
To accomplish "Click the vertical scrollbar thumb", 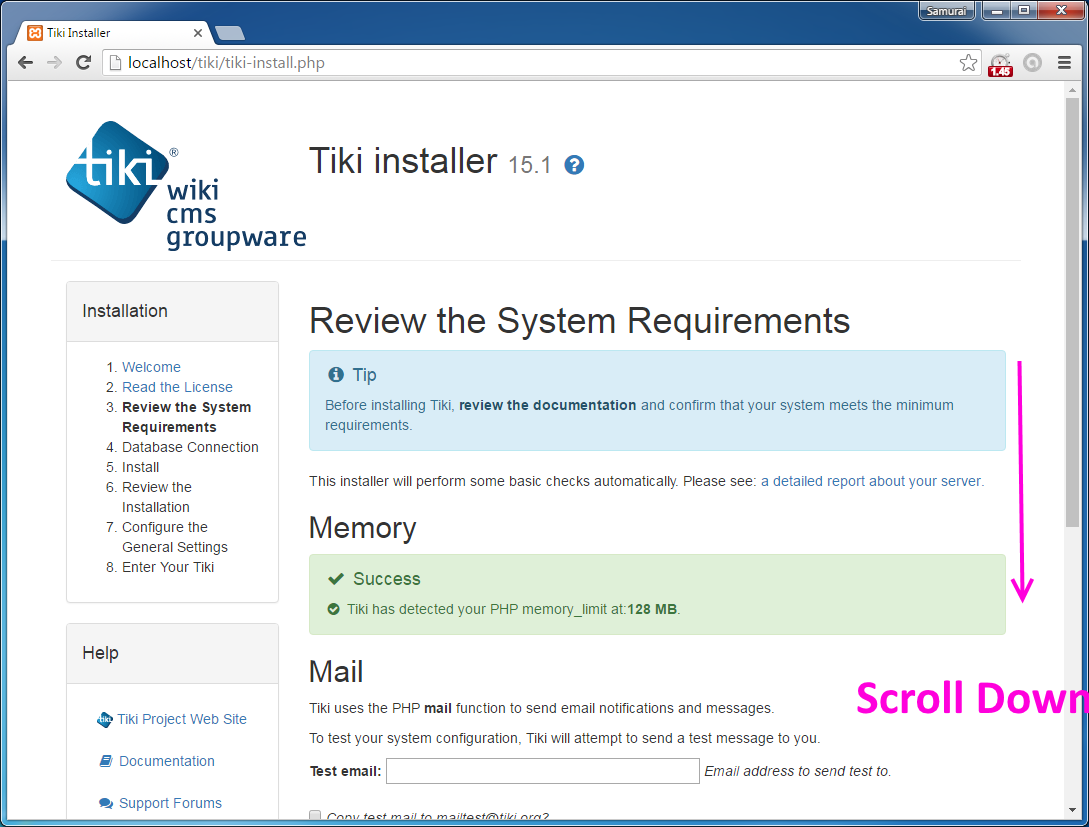I will point(1072,312).
